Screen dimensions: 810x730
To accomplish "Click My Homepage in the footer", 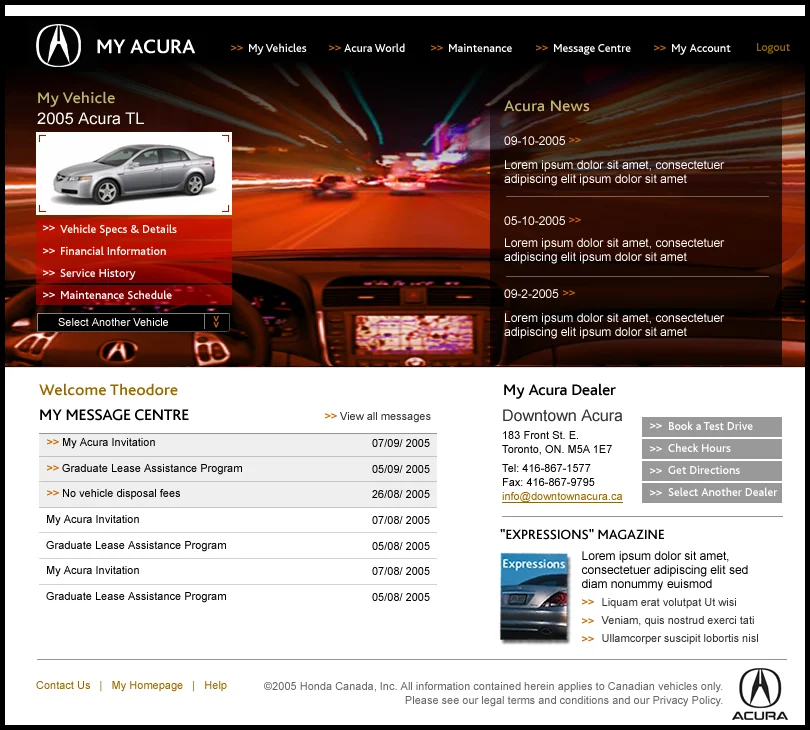I will point(147,685).
